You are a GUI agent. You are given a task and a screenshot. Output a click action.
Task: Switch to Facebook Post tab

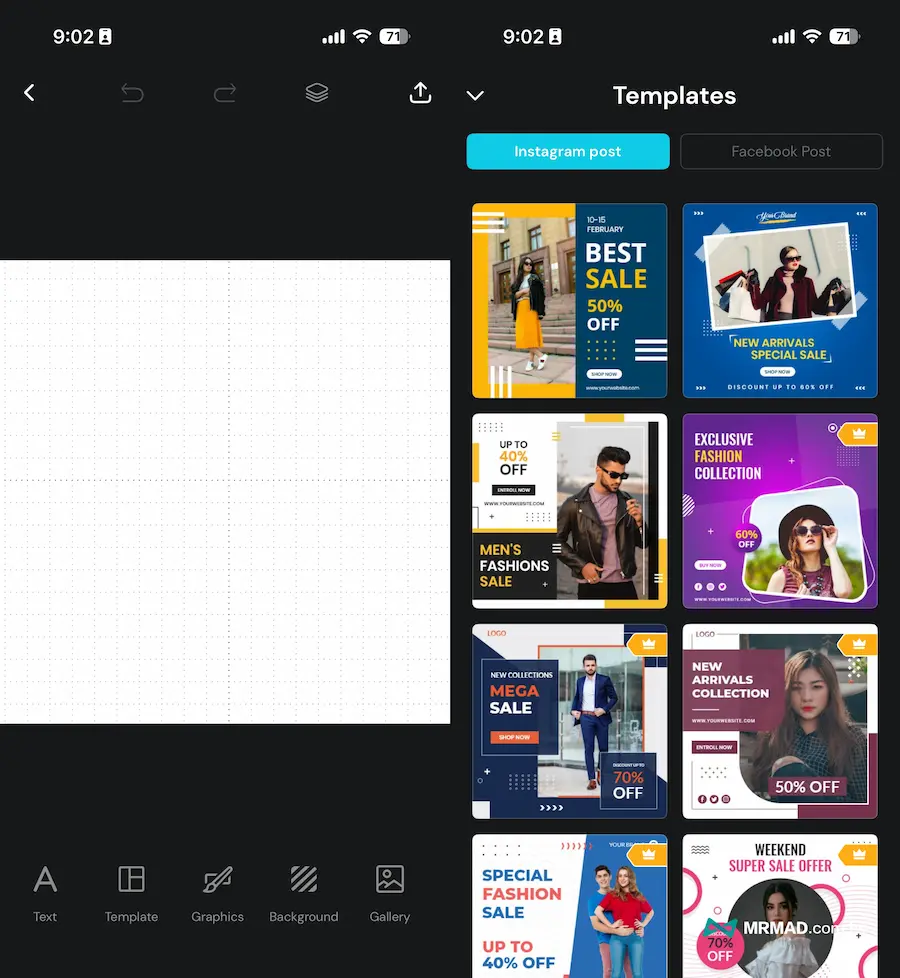tap(781, 152)
